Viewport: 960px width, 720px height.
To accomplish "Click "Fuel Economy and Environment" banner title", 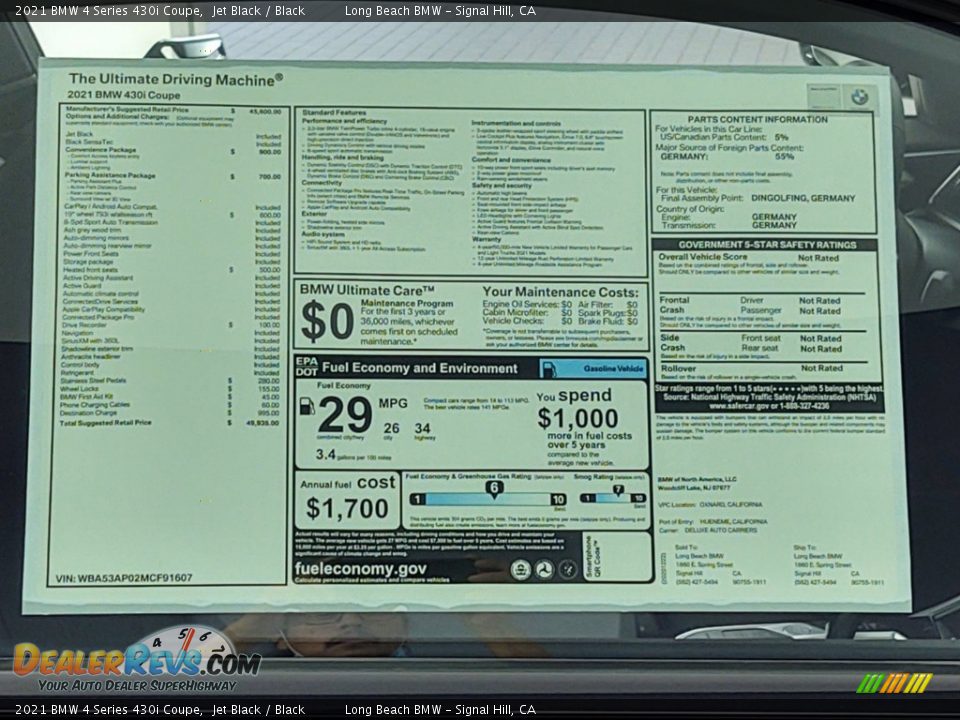I will tap(419, 368).
